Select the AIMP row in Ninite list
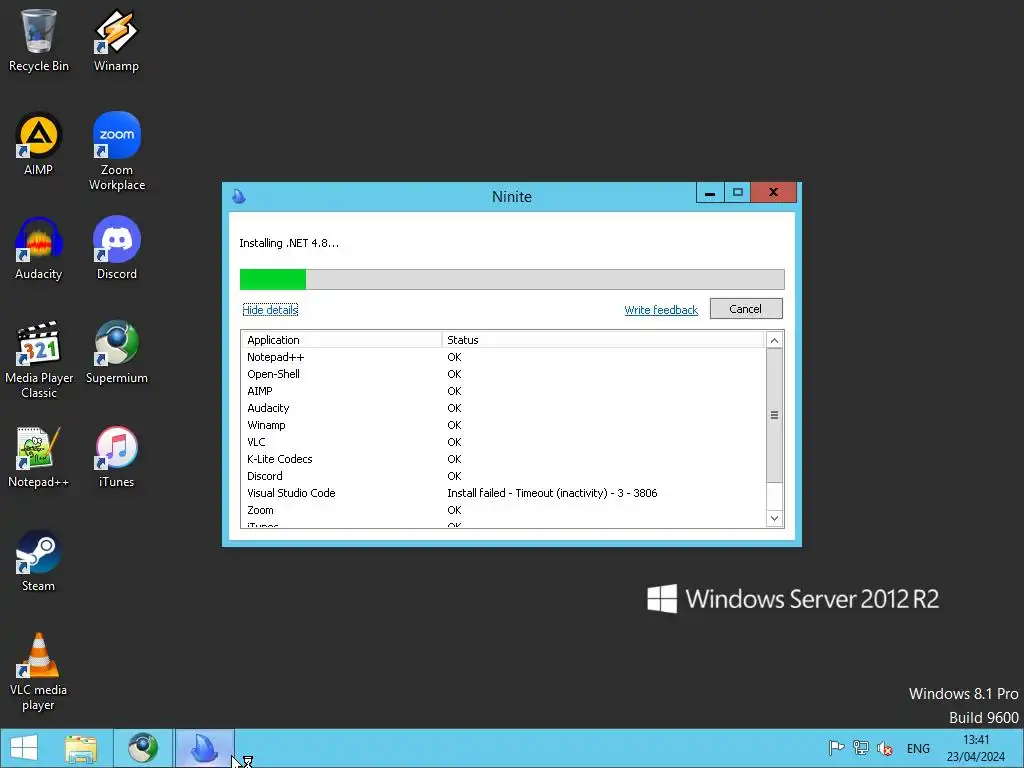1024x768 pixels. coord(503,391)
